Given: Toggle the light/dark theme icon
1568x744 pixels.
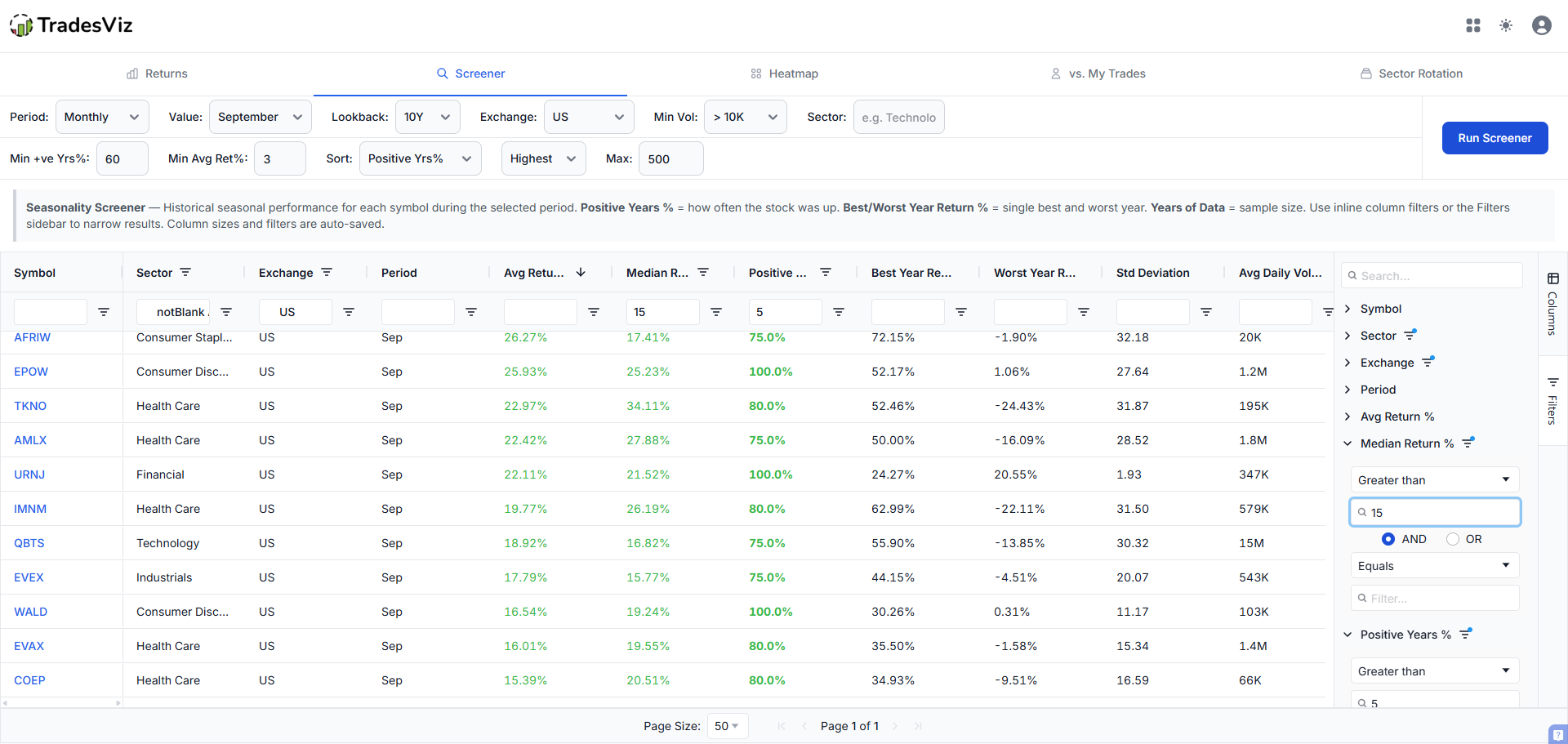Looking at the screenshot, I should [x=1506, y=25].
